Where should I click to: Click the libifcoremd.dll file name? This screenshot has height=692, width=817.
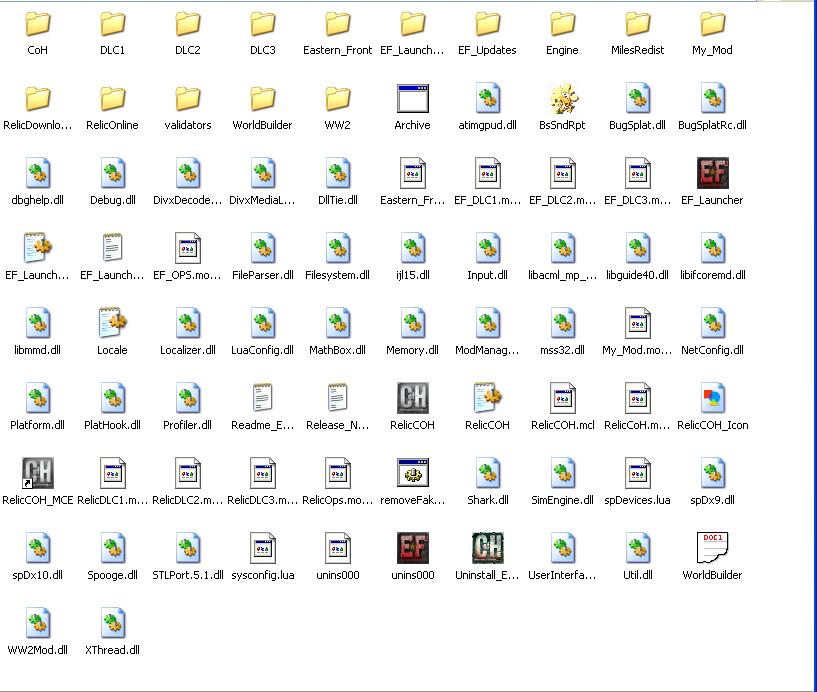pos(712,275)
